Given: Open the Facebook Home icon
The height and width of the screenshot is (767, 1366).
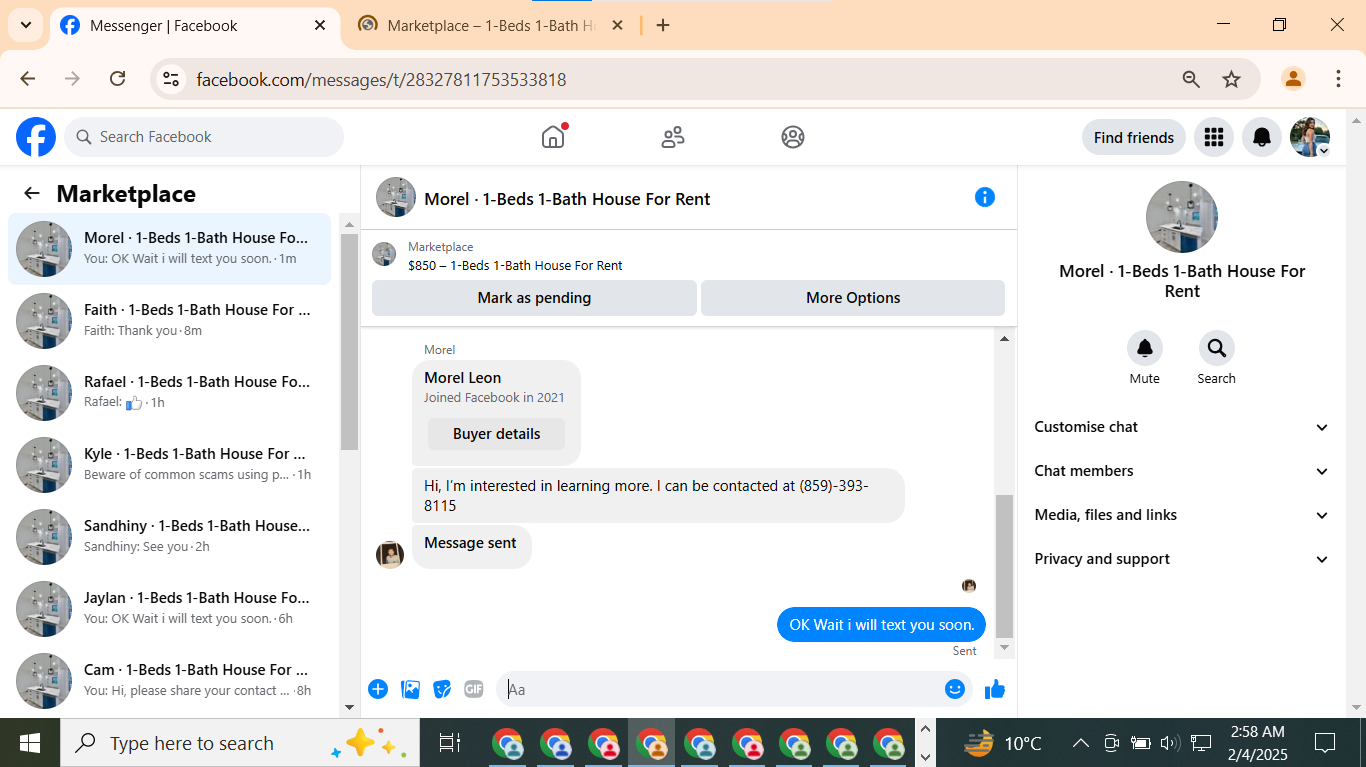Looking at the screenshot, I should click(x=553, y=137).
